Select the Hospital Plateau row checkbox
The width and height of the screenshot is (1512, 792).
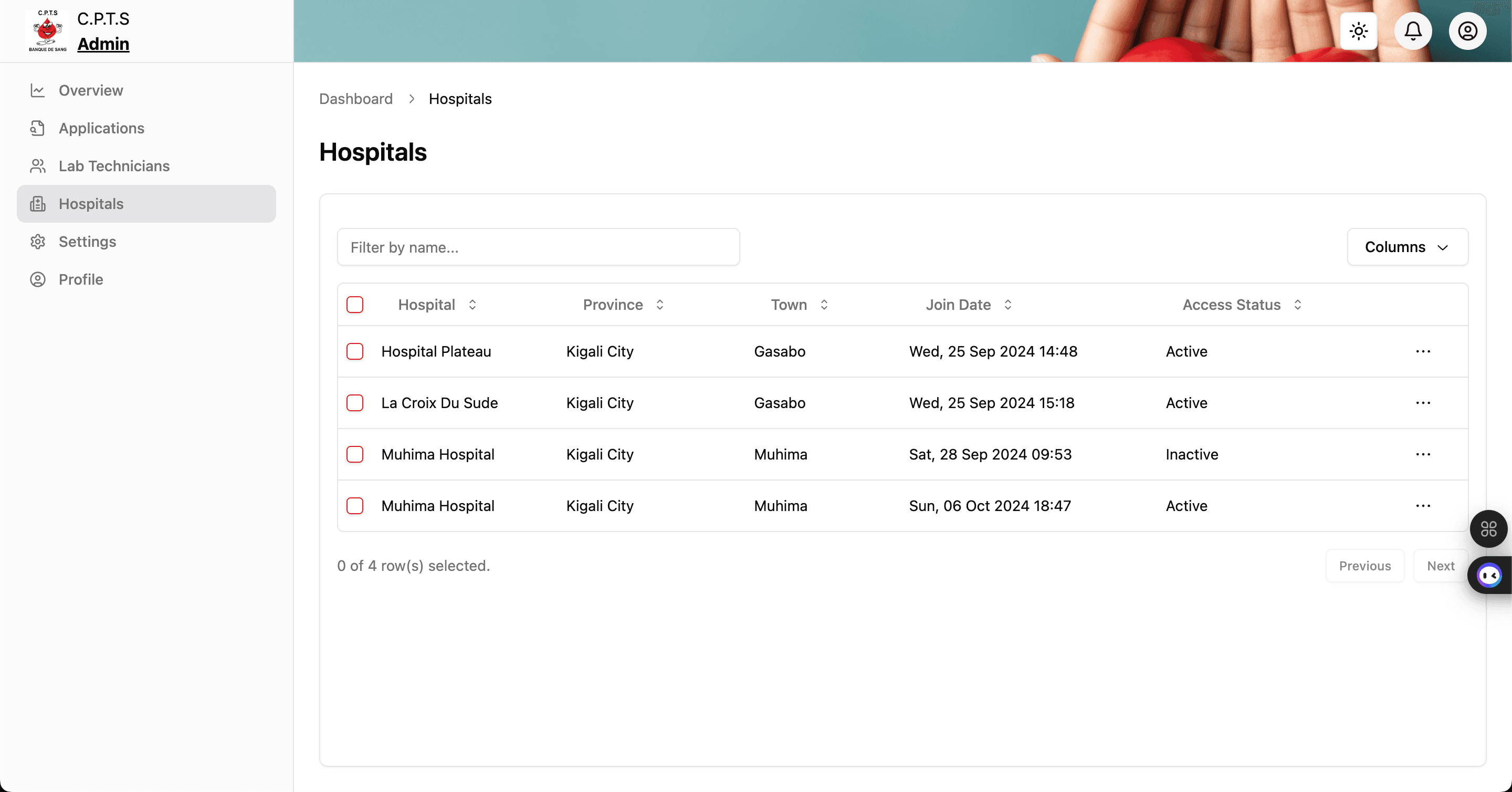[354, 352]
